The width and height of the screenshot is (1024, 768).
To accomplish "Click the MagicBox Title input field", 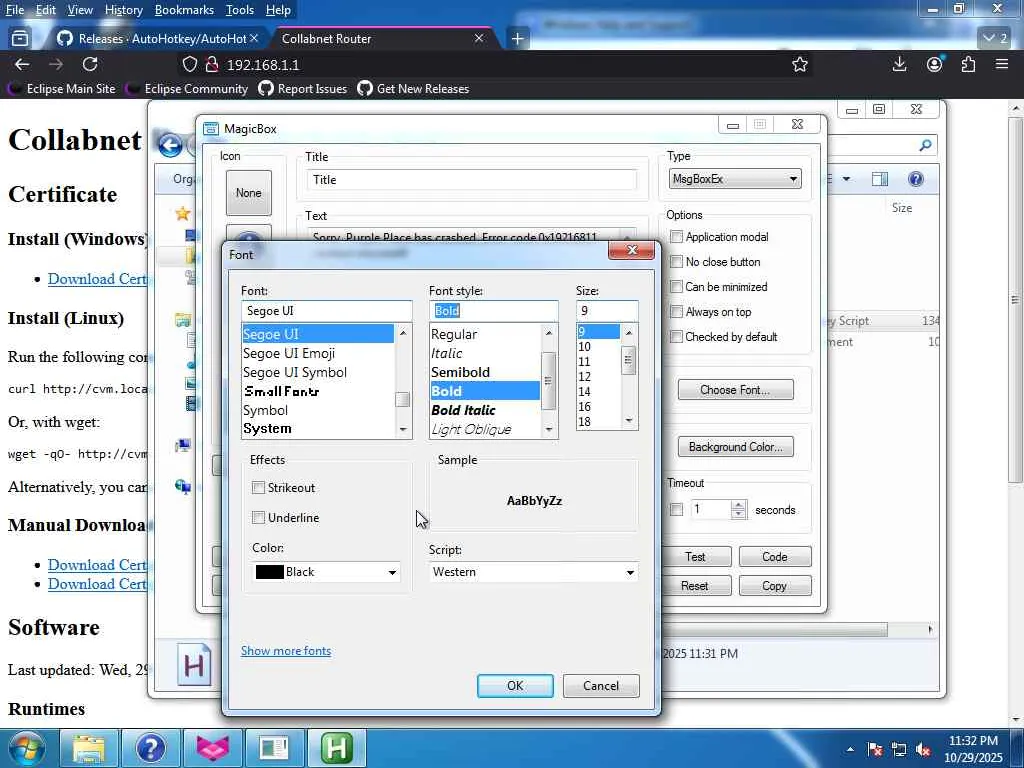I will point(472,180).
